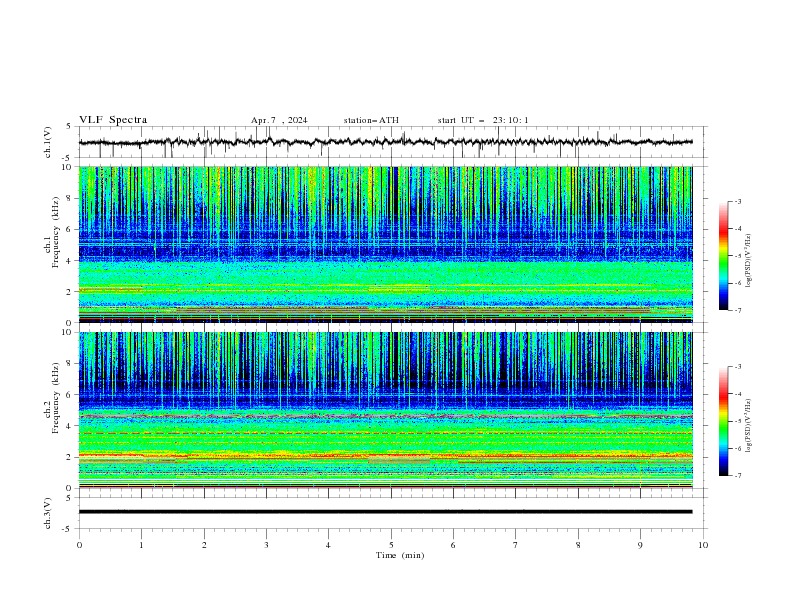Click the ch.1 waveform trace panel
Image resolution: width=792 pixels, height=612 pixels.
point(393,142)
